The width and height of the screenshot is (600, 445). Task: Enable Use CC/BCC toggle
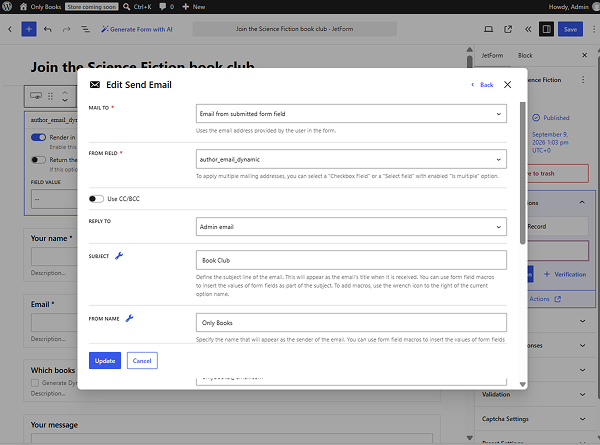click(96, 199)
